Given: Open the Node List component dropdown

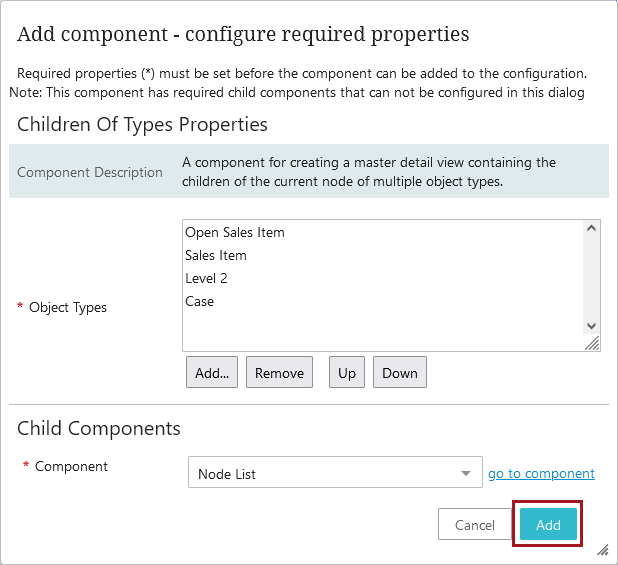Looking at the screenshot, I should (335, 472).
